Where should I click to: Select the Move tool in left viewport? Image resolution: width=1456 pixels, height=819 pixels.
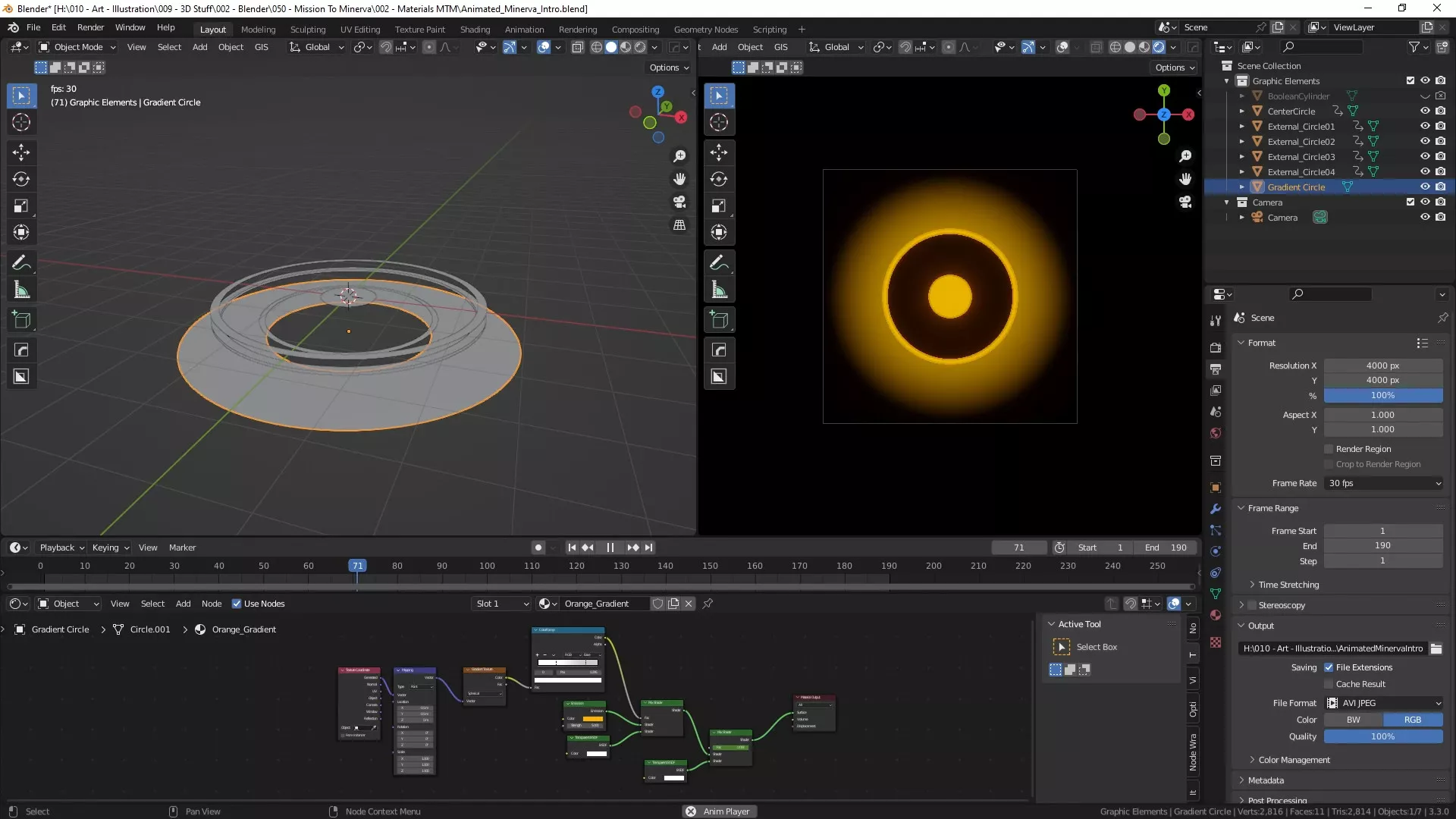click(21, 152)
